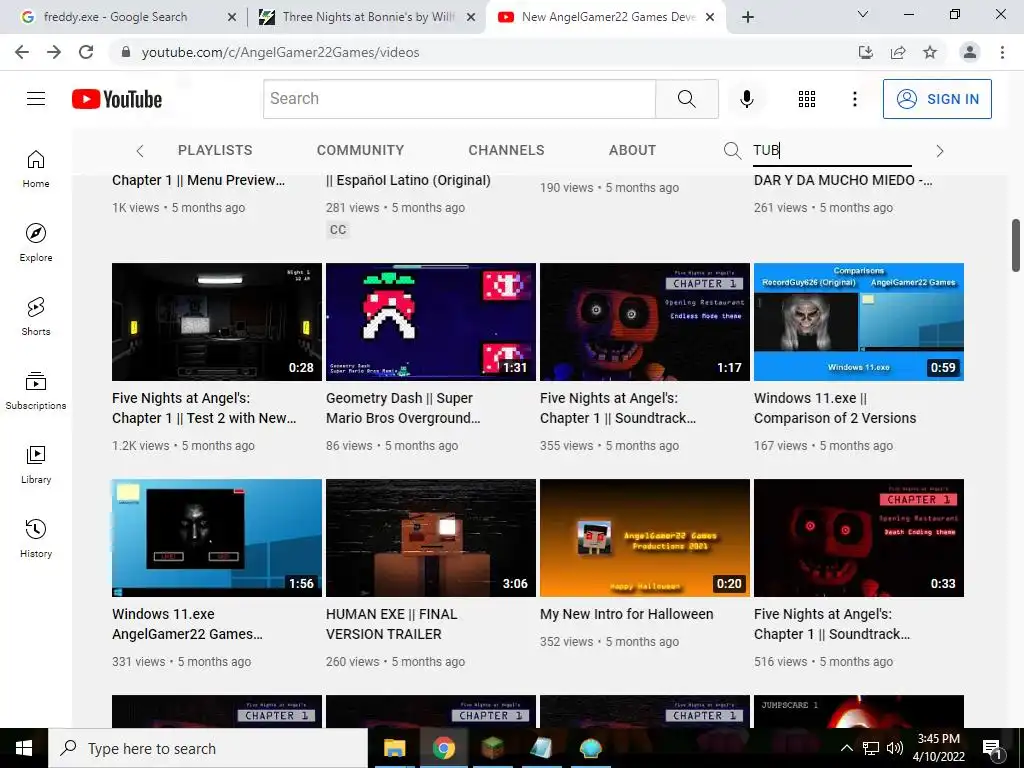Open Windows 11.exe AngelGamer22 Games title
This screenshot has height=768, width=1024.
click(x=187, y=624)
